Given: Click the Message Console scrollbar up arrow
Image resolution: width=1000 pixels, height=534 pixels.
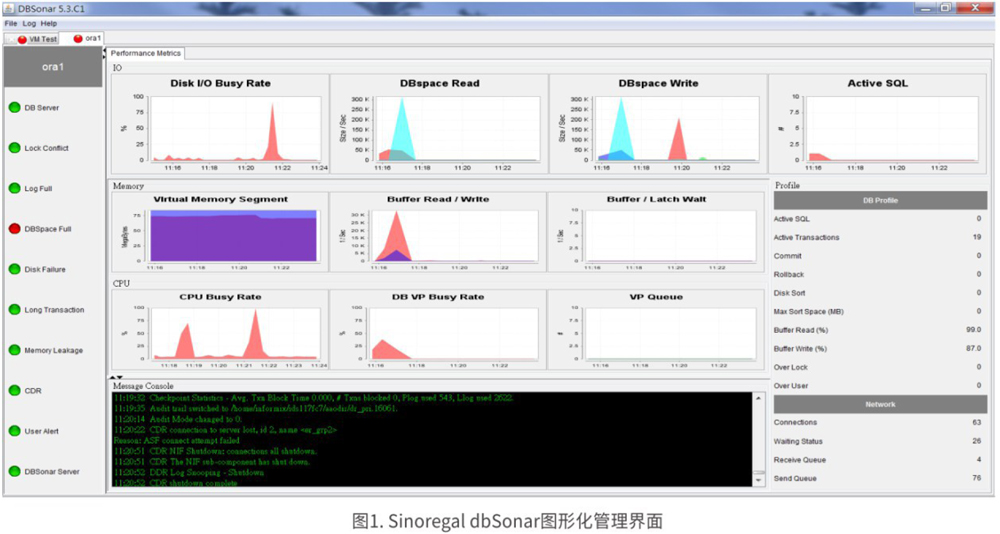Looking at the screenshot, I should coord(758,398).
